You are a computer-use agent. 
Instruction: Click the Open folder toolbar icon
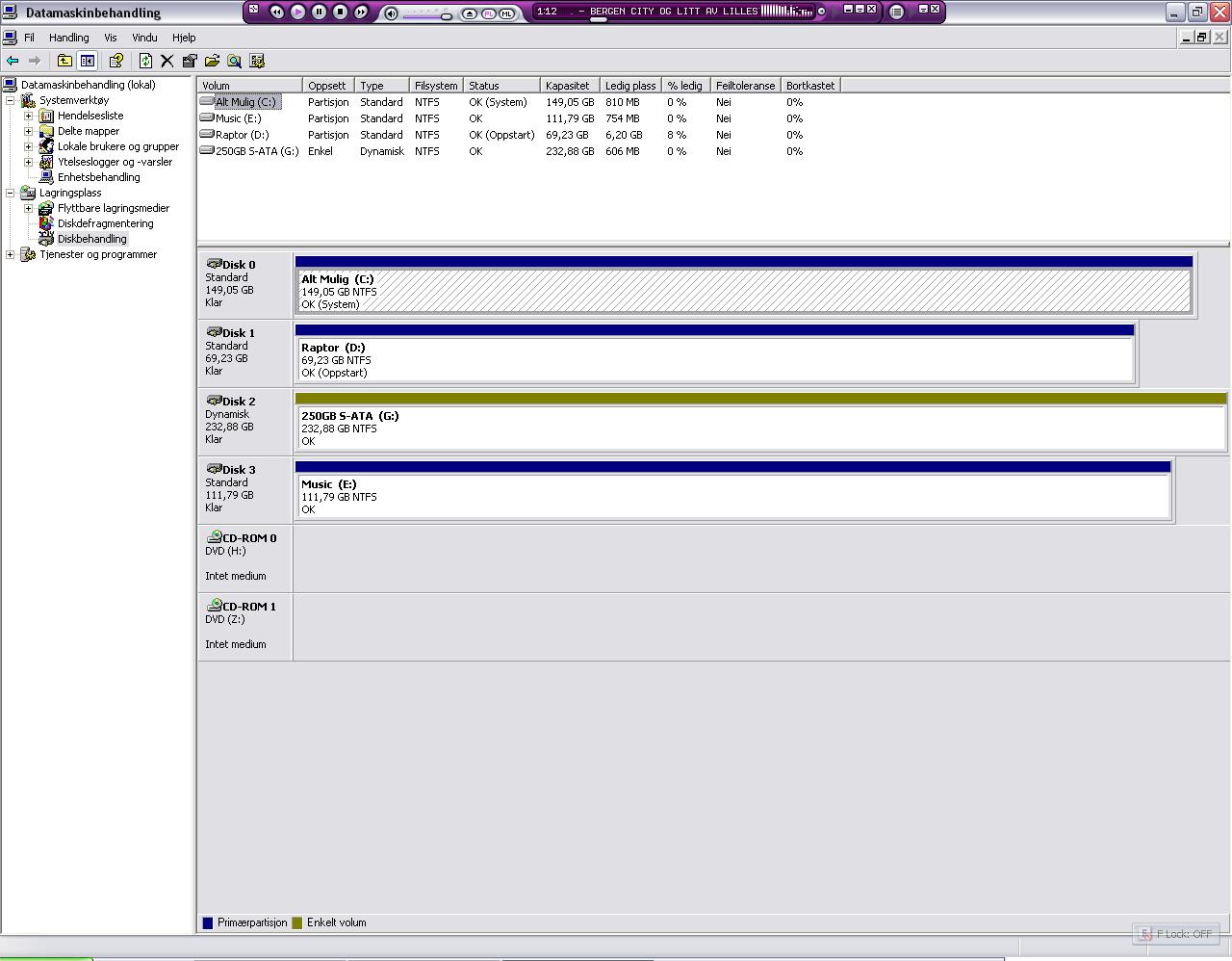click(x=212, y=61)
